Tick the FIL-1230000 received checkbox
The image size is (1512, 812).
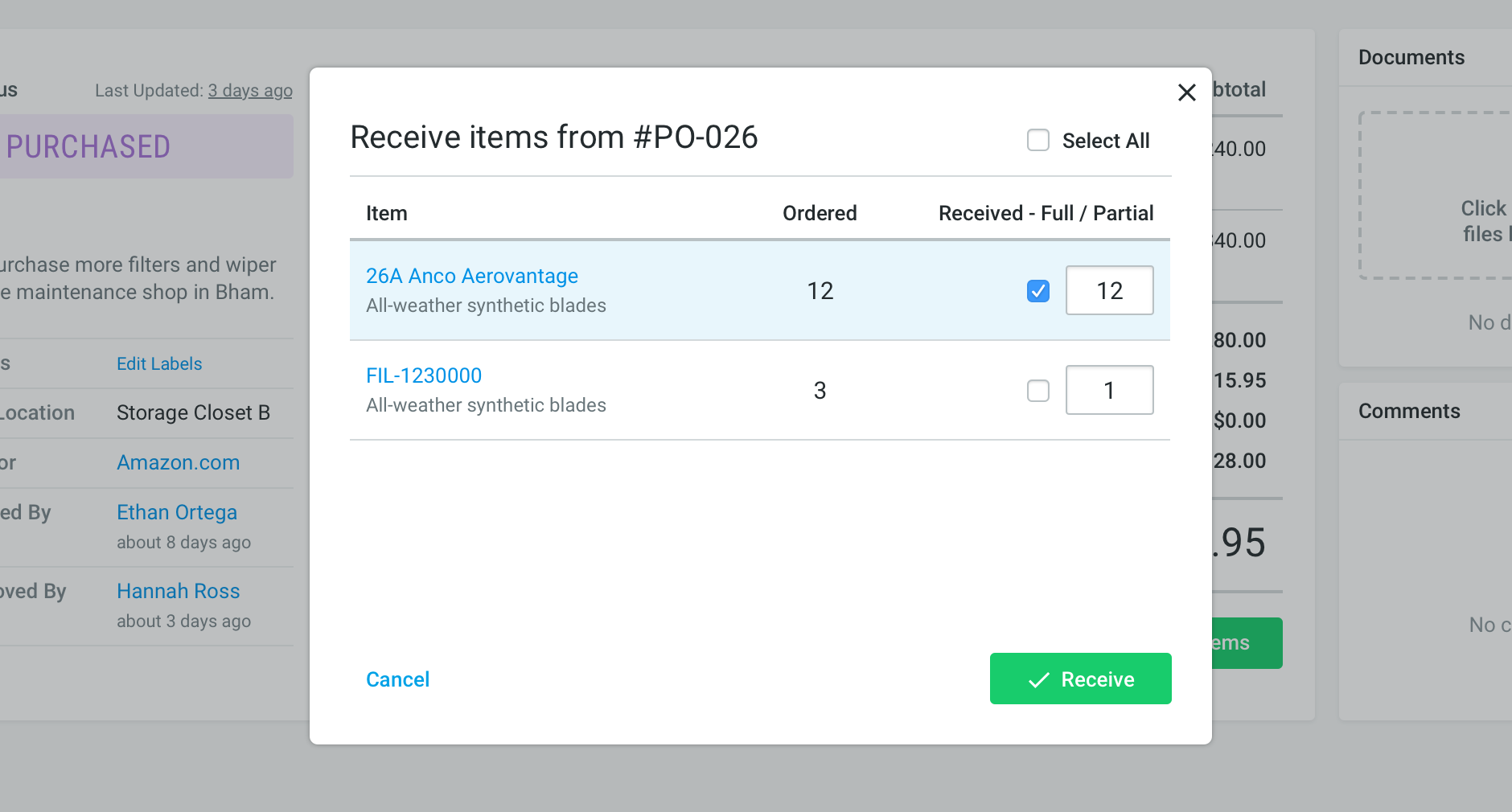point(1038,391)
